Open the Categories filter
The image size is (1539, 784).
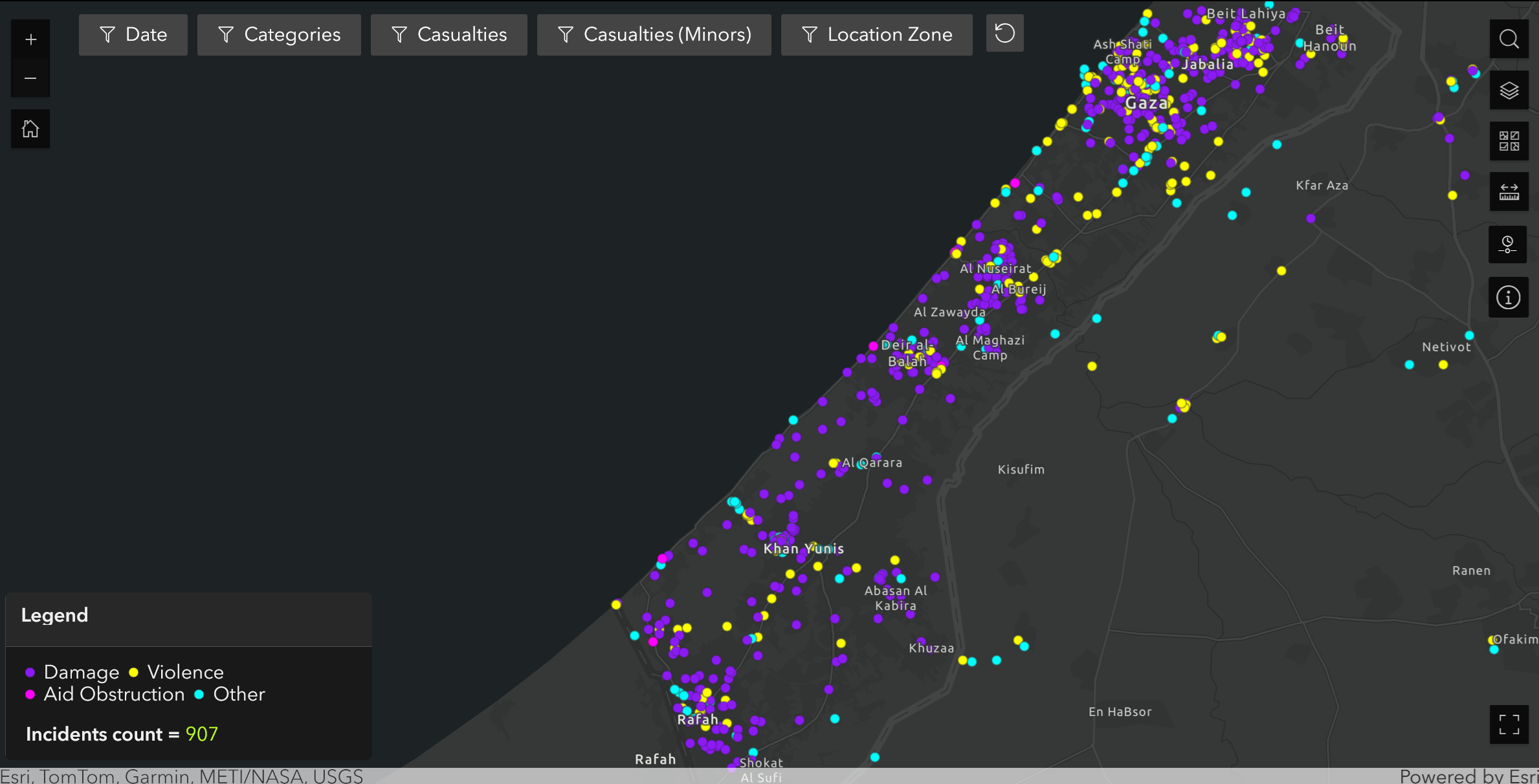(x=279, y=34)
